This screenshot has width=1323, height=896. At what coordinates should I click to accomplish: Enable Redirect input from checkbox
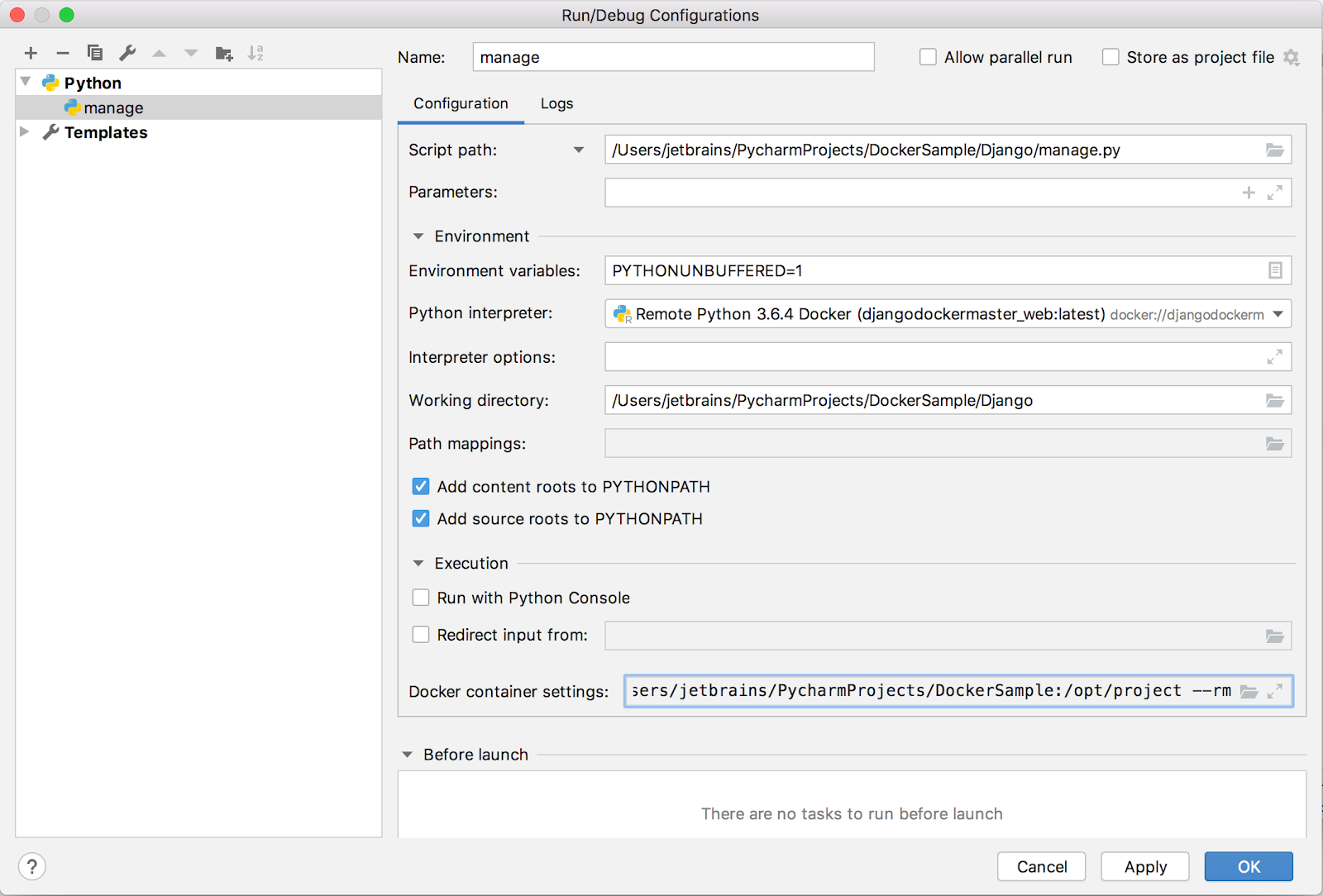pos(421,634)
